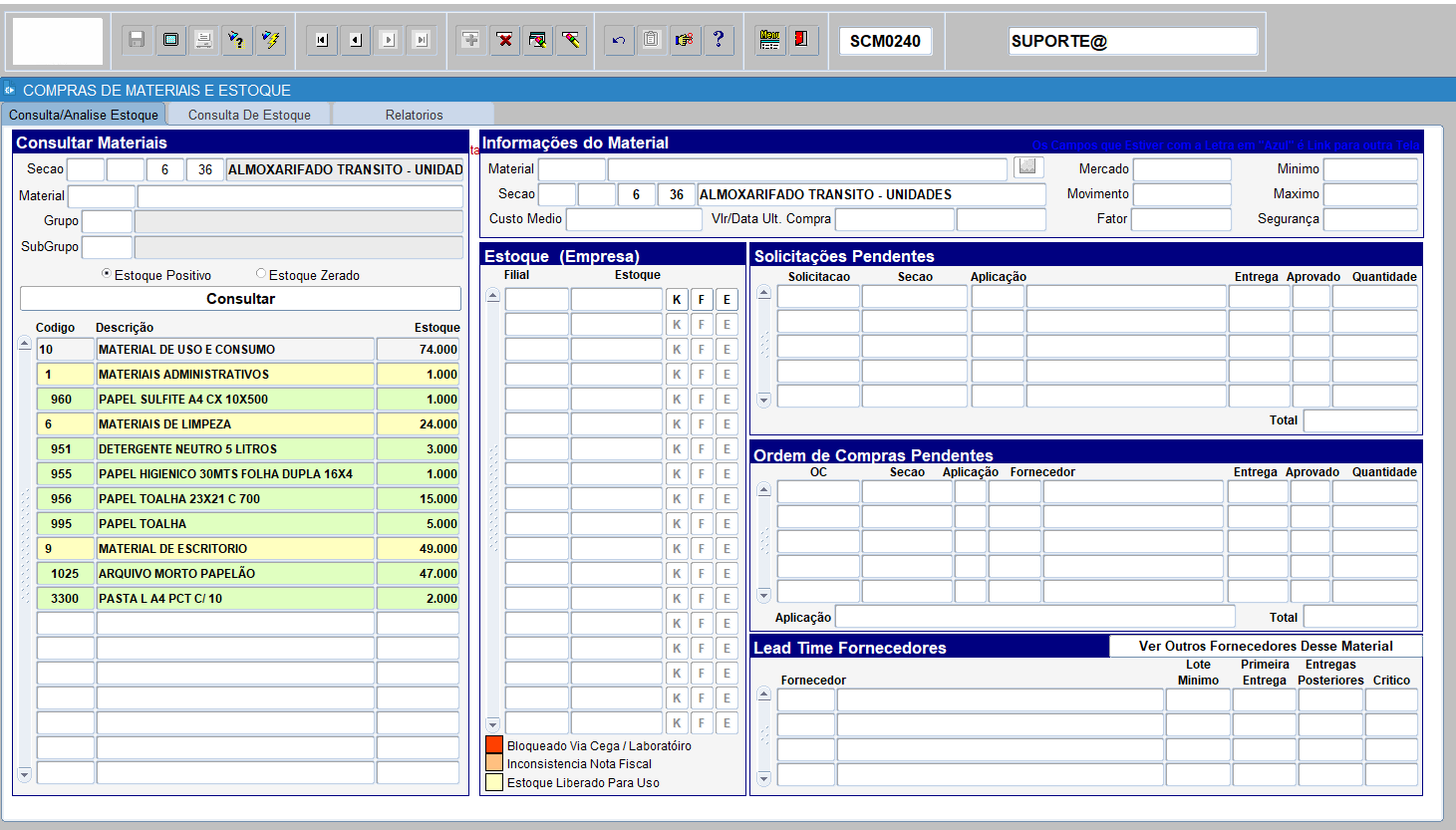Click the pointing hand icon

(x=685, y=40)
